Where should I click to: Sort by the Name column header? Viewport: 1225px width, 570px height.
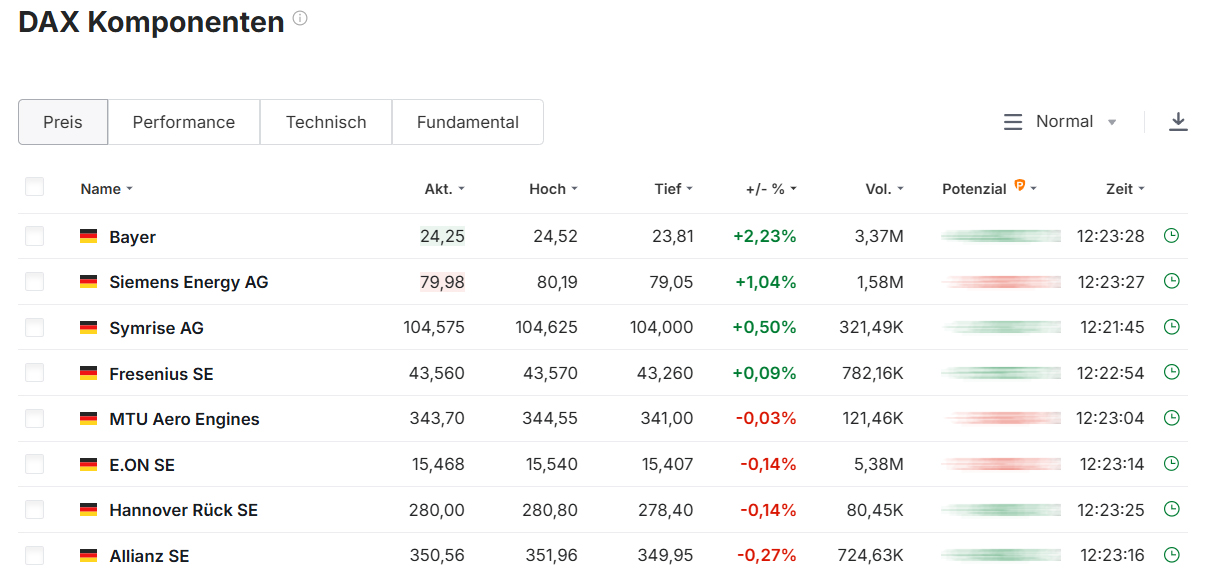107,189
